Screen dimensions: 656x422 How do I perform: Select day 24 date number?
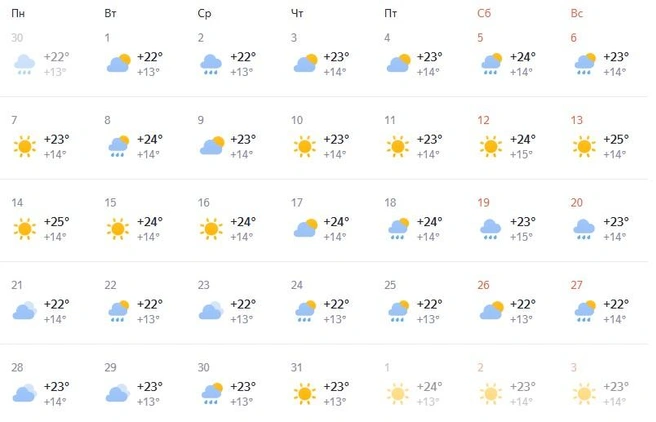pos(297,285)
